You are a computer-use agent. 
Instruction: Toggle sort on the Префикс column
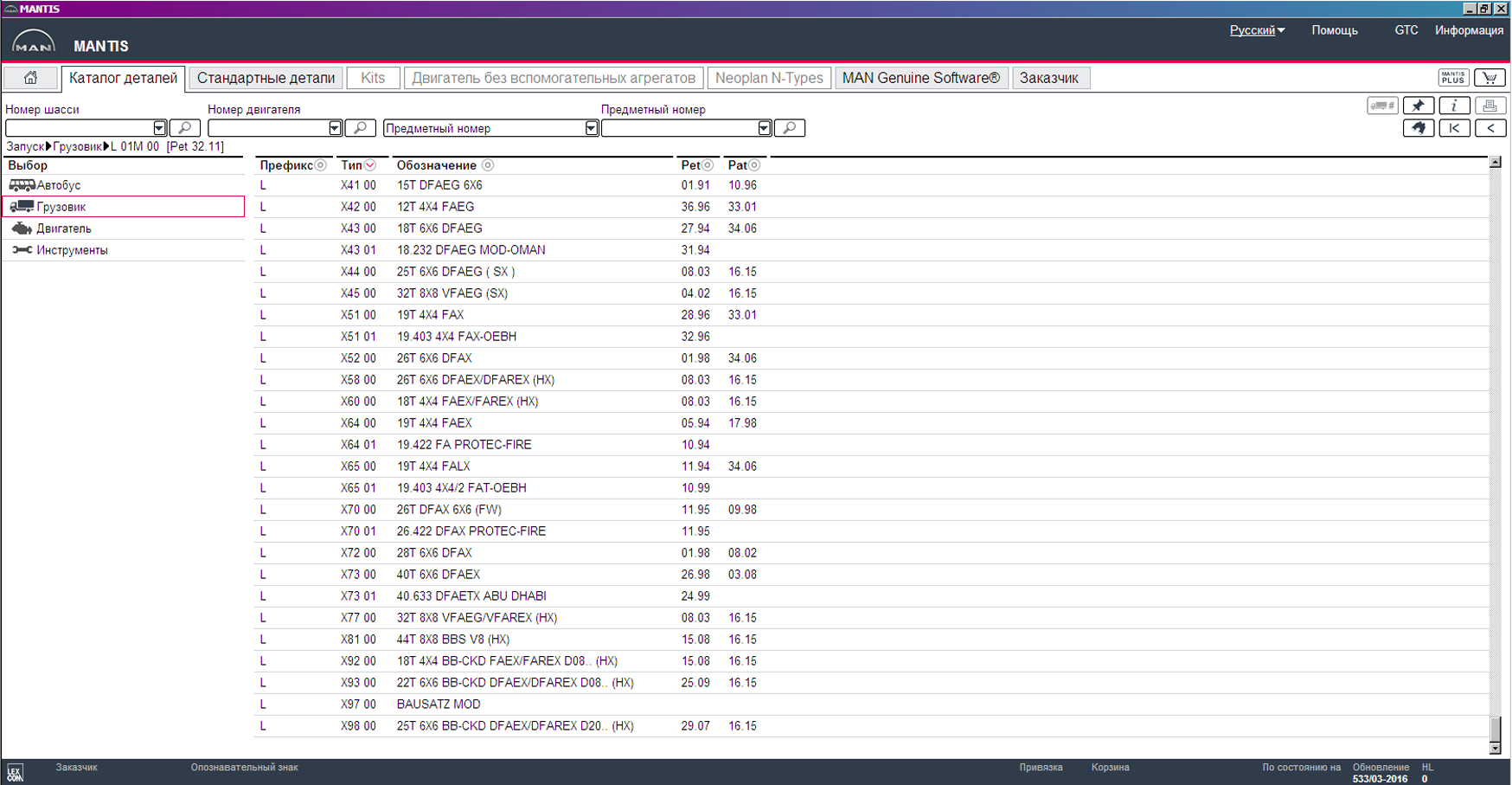(x=320, y=165)
